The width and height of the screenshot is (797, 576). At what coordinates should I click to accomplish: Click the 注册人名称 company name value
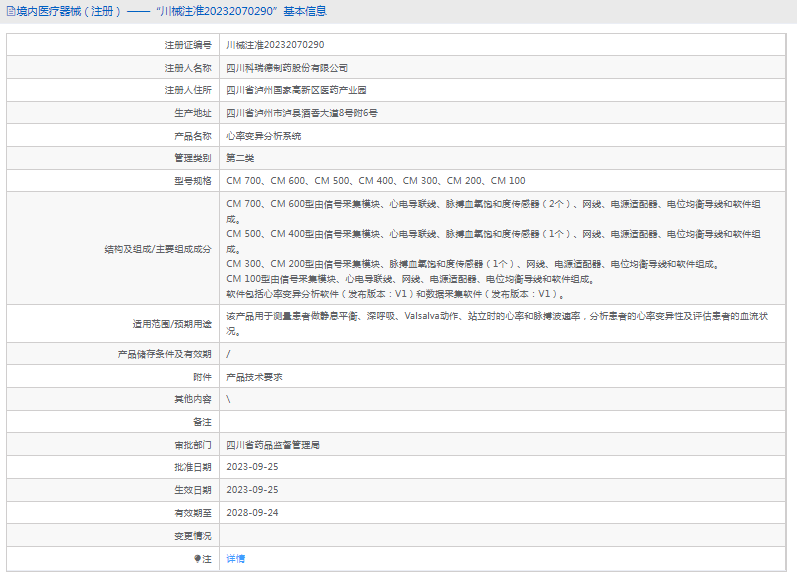(287, 68)
